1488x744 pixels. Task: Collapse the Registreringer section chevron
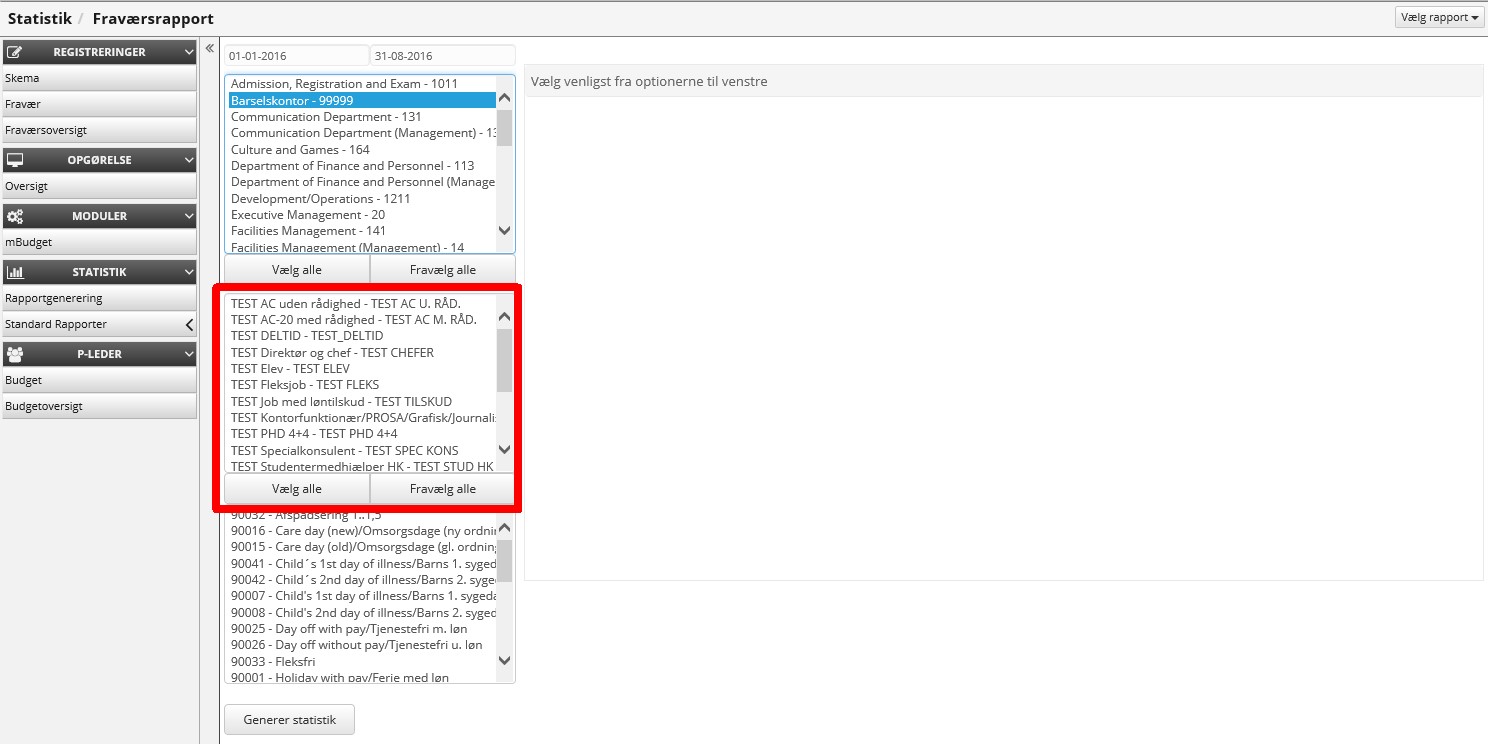pyautogui.click(x=189, y=52)
